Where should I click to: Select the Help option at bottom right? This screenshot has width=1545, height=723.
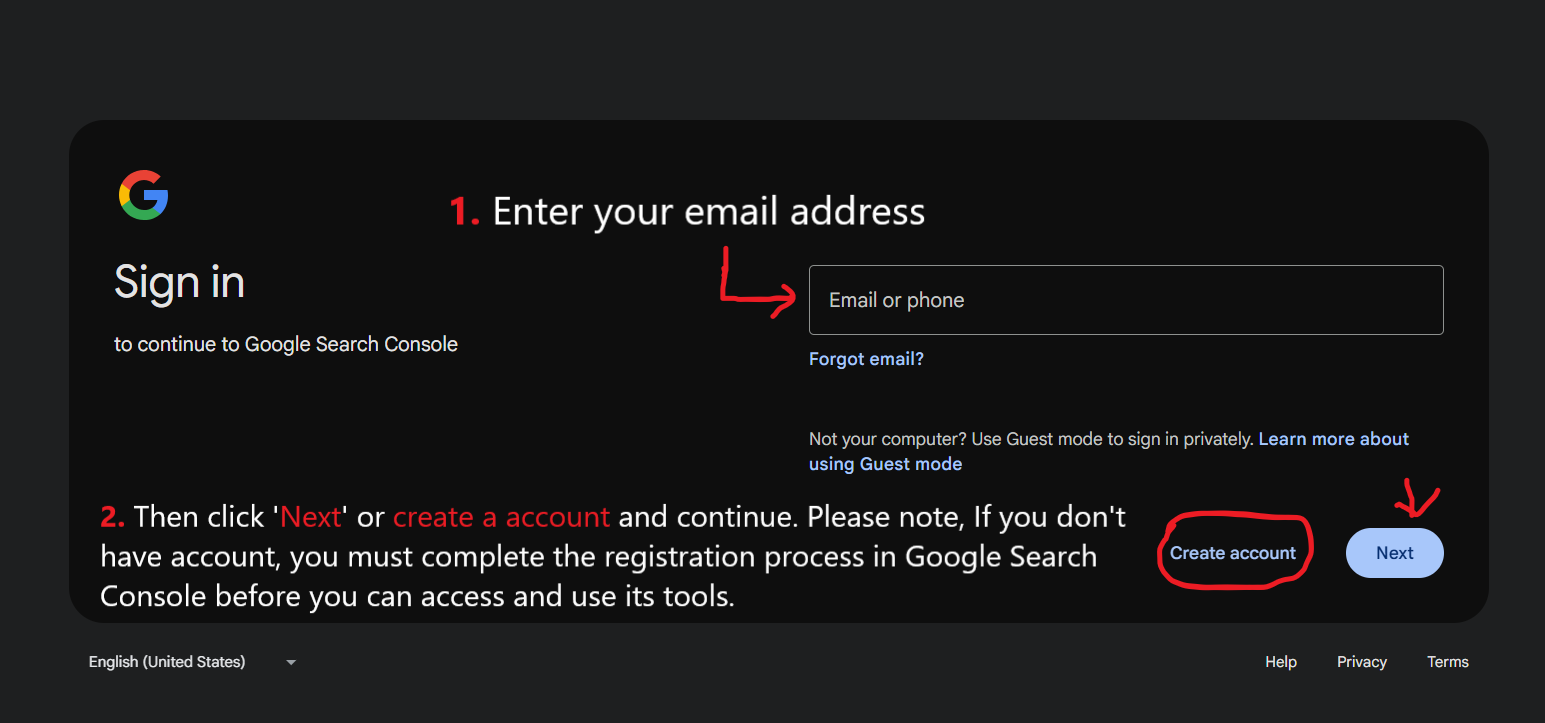pos(1280,661)
